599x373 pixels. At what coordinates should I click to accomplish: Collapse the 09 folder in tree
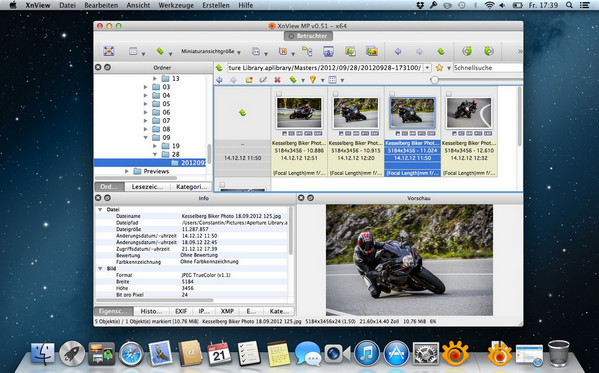pos(146,138)
